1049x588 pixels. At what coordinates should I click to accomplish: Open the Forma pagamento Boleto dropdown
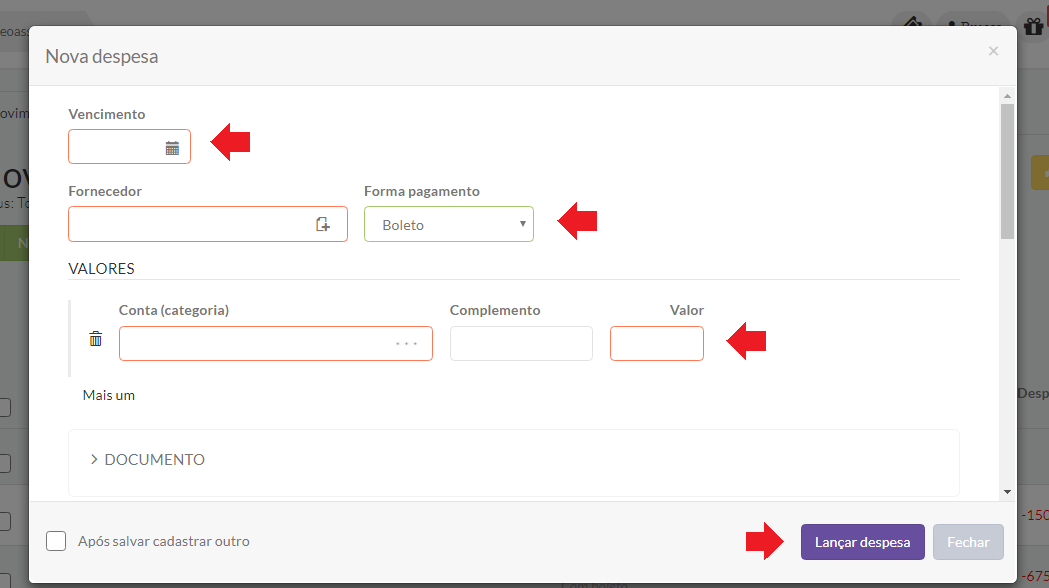(449, 224)
